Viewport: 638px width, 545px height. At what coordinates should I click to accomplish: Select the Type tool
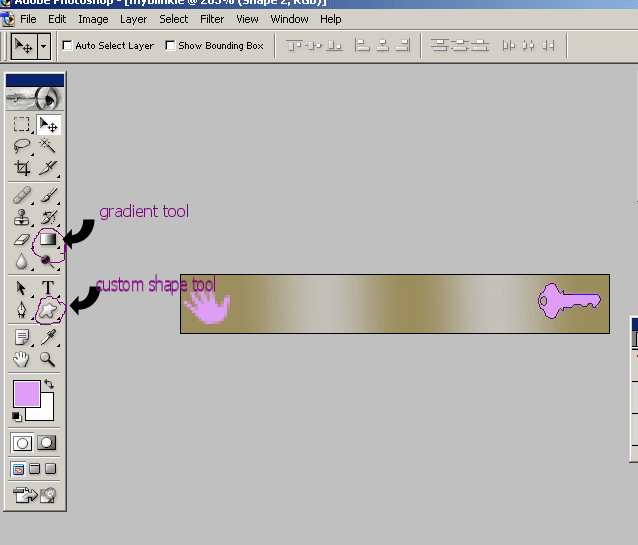[x=48, y=288]
